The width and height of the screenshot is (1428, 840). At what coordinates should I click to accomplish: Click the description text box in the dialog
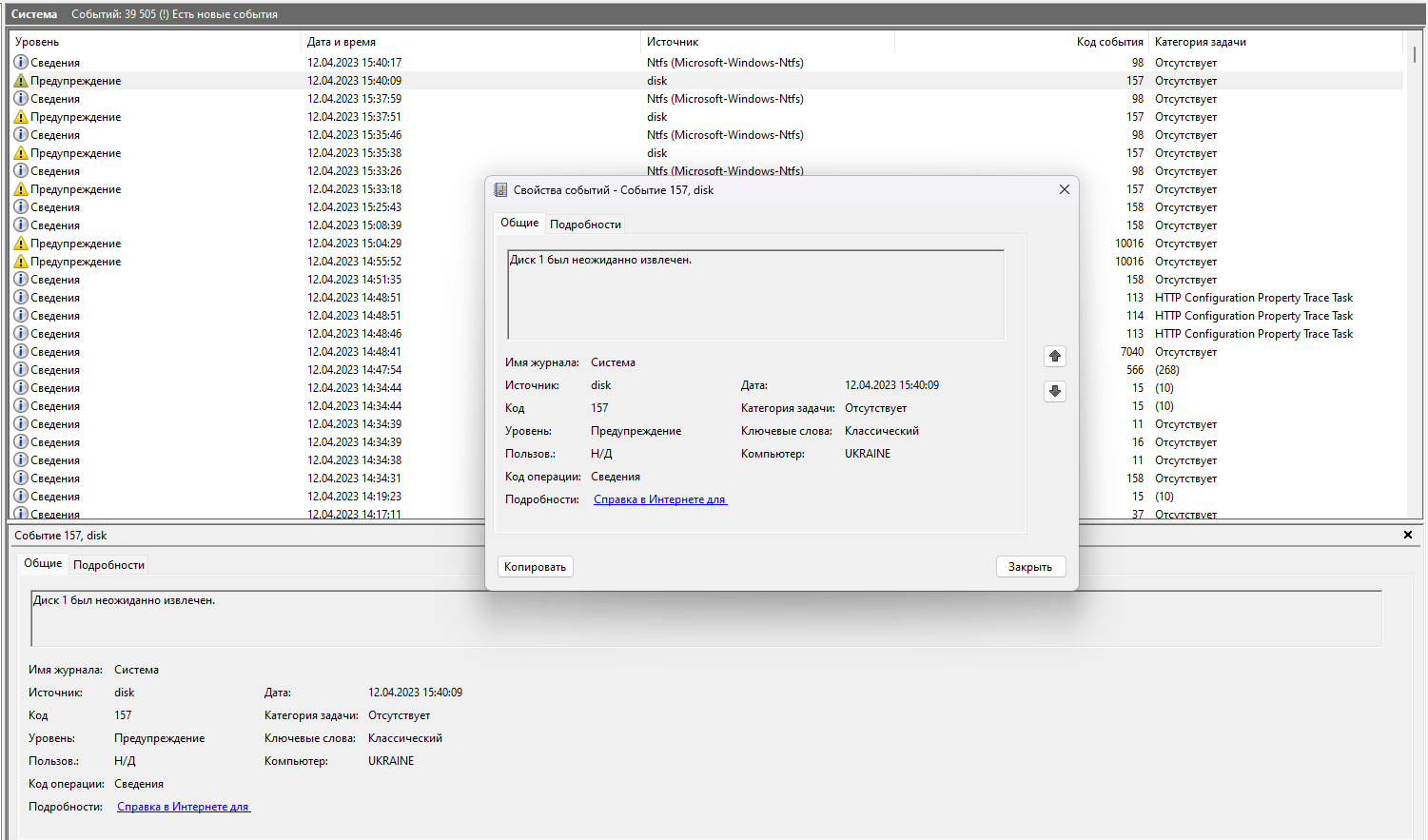coord(756,295)
